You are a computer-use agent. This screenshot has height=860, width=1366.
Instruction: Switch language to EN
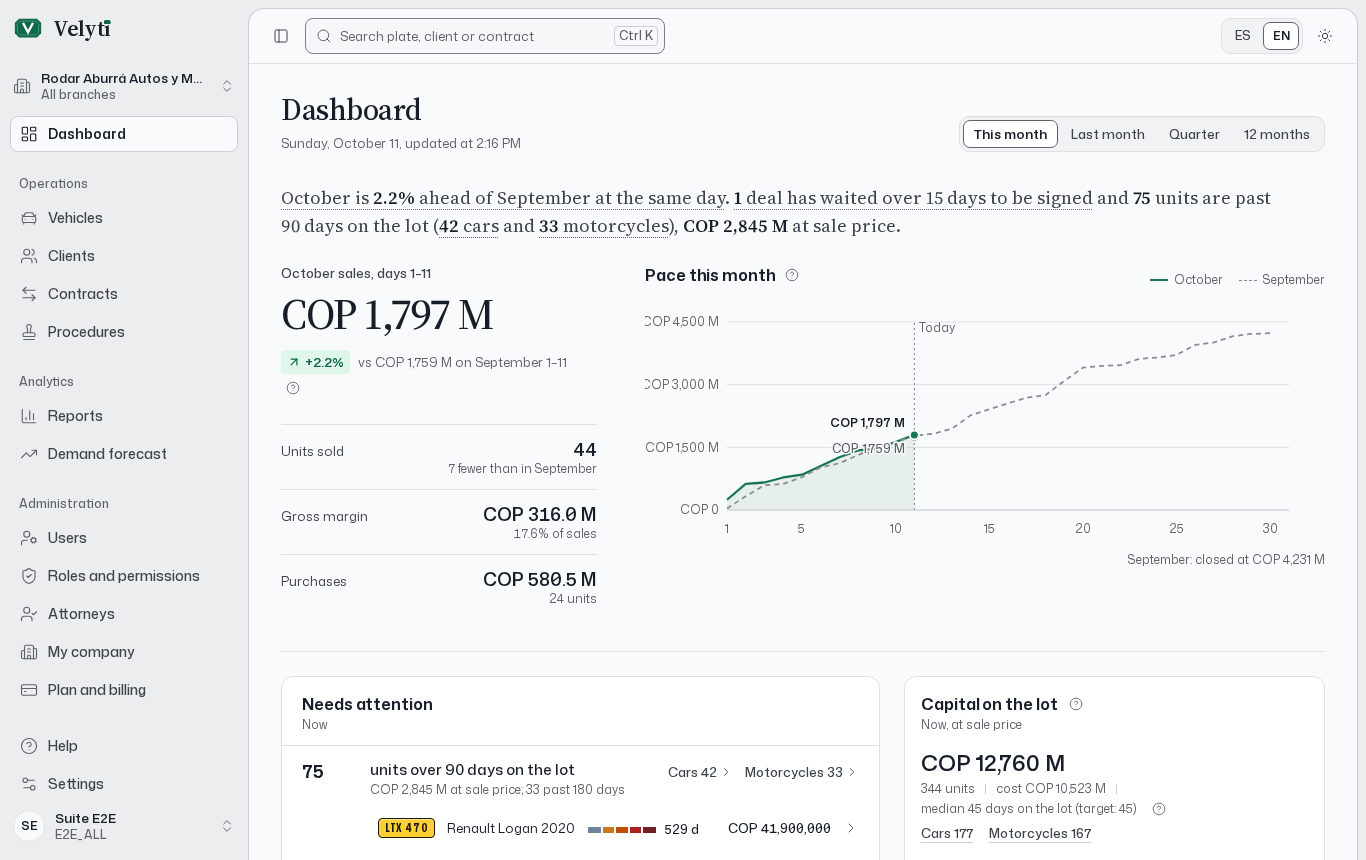pos(1281,36)
